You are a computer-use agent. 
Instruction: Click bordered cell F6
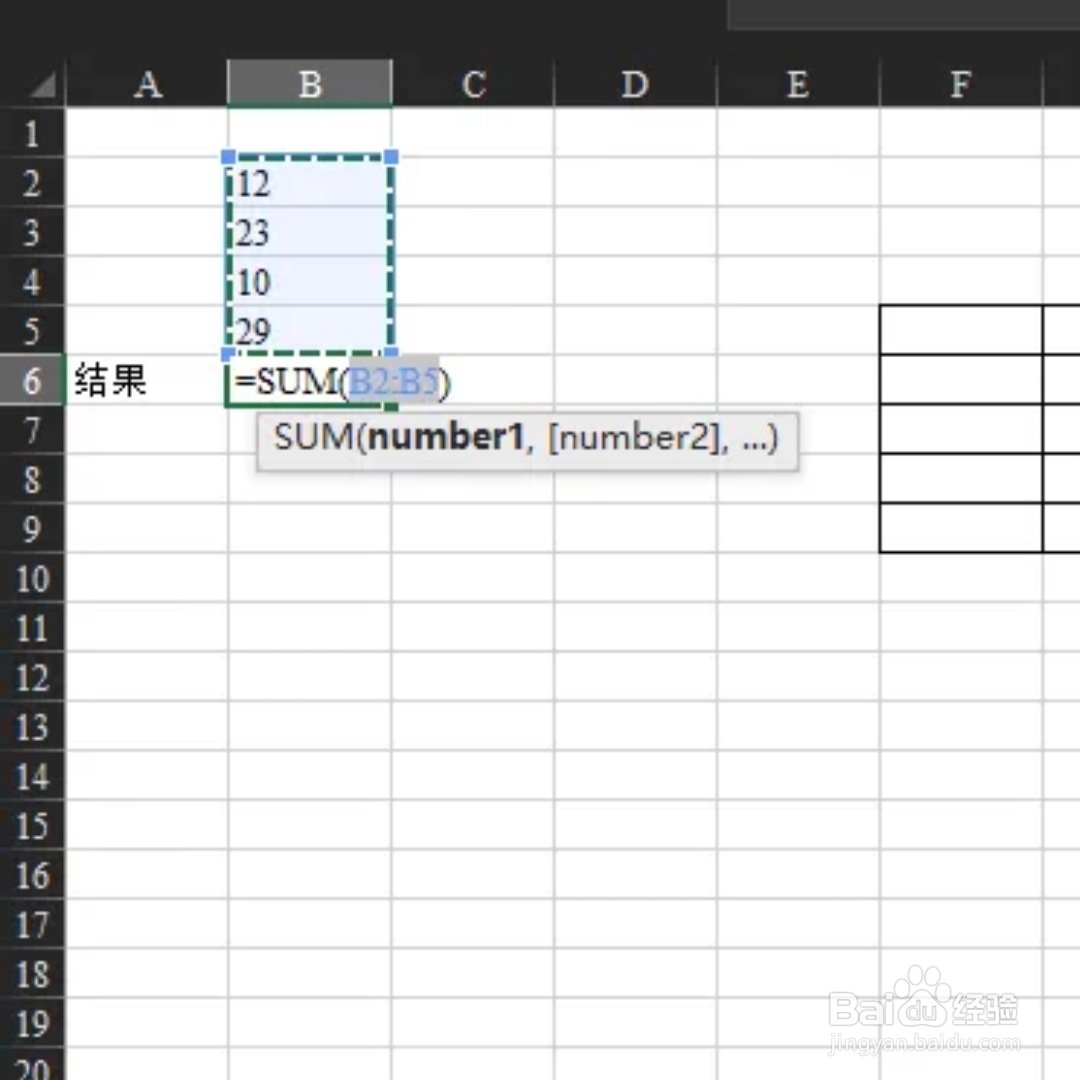point(962,380)
